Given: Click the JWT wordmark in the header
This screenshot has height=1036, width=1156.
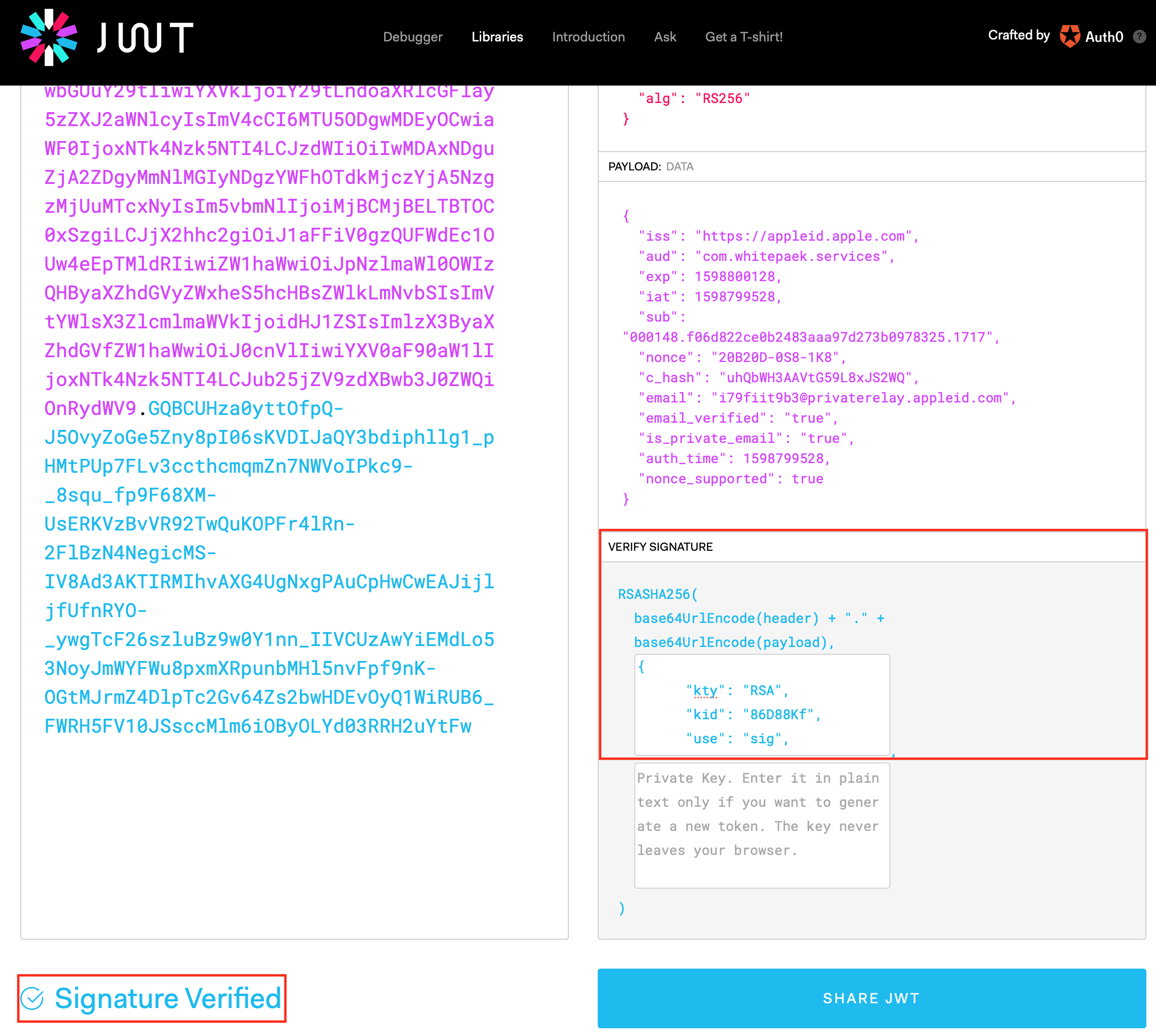Looking at the screenshot, I should 145,38.
